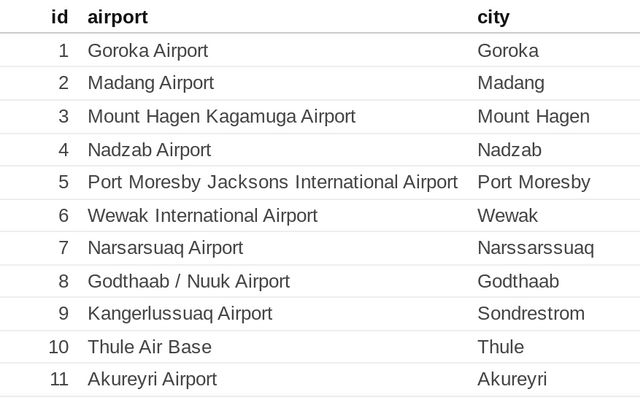The height and width of the screenshot is (400, 640).
Task: Click Port Moresby Jacksons International Airport
Action: [x=273, y=182]
